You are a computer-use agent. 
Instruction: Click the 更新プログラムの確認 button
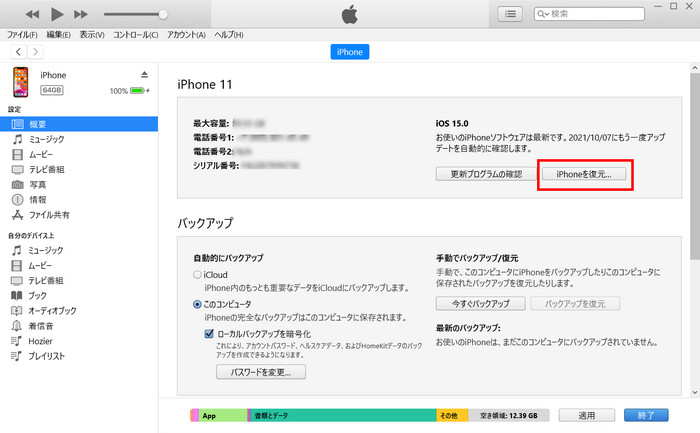tap(486, 174)
